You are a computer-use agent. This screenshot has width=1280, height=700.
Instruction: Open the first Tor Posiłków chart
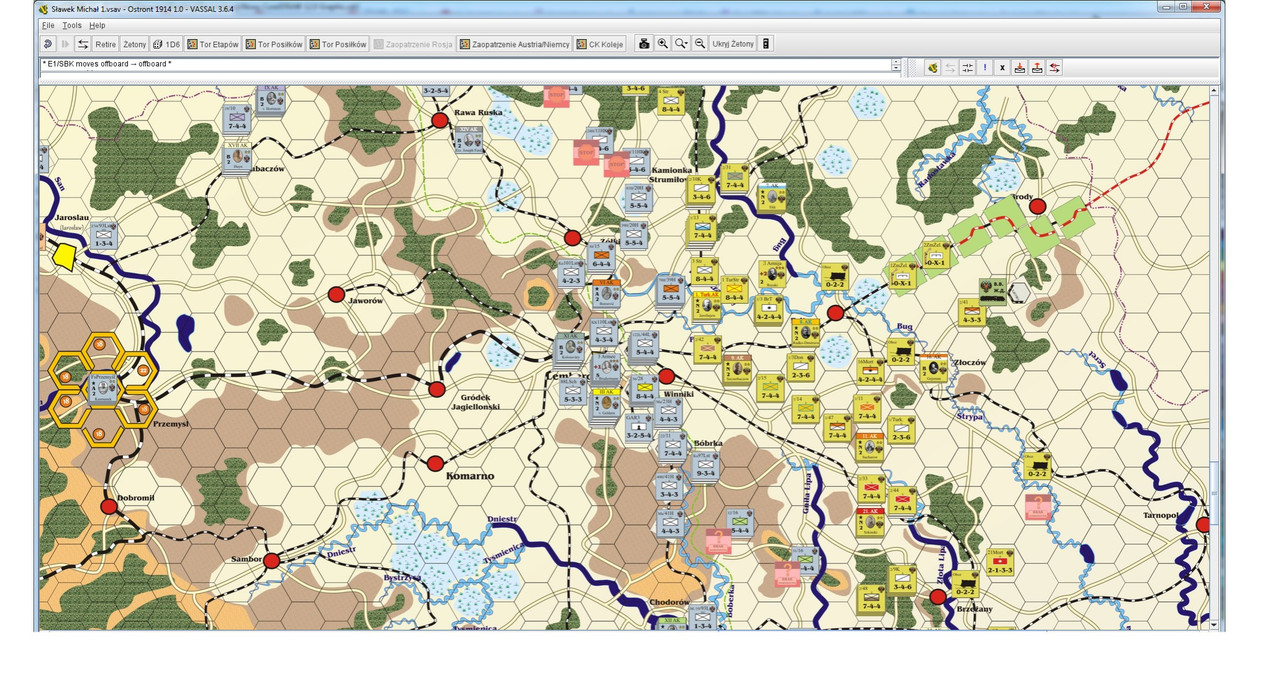coord(275,44)
